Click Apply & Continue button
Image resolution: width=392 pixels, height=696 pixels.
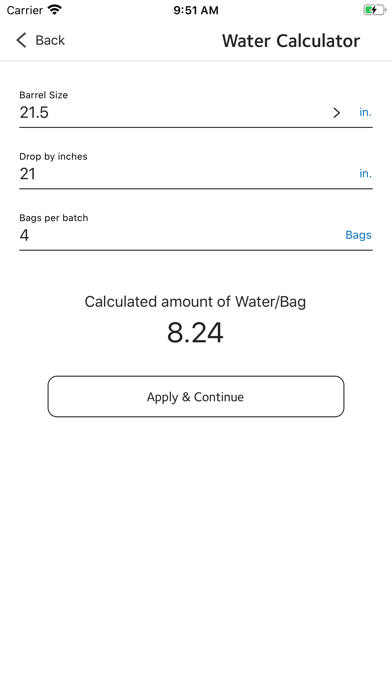click(x=196, y=396)
